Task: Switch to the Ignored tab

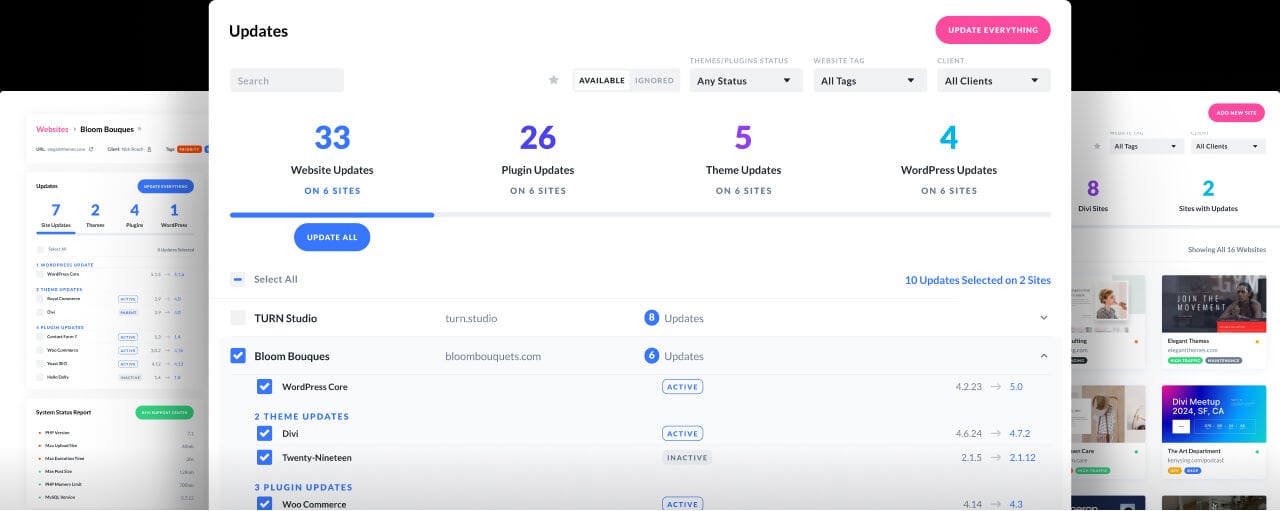Action: pos(654,81)
